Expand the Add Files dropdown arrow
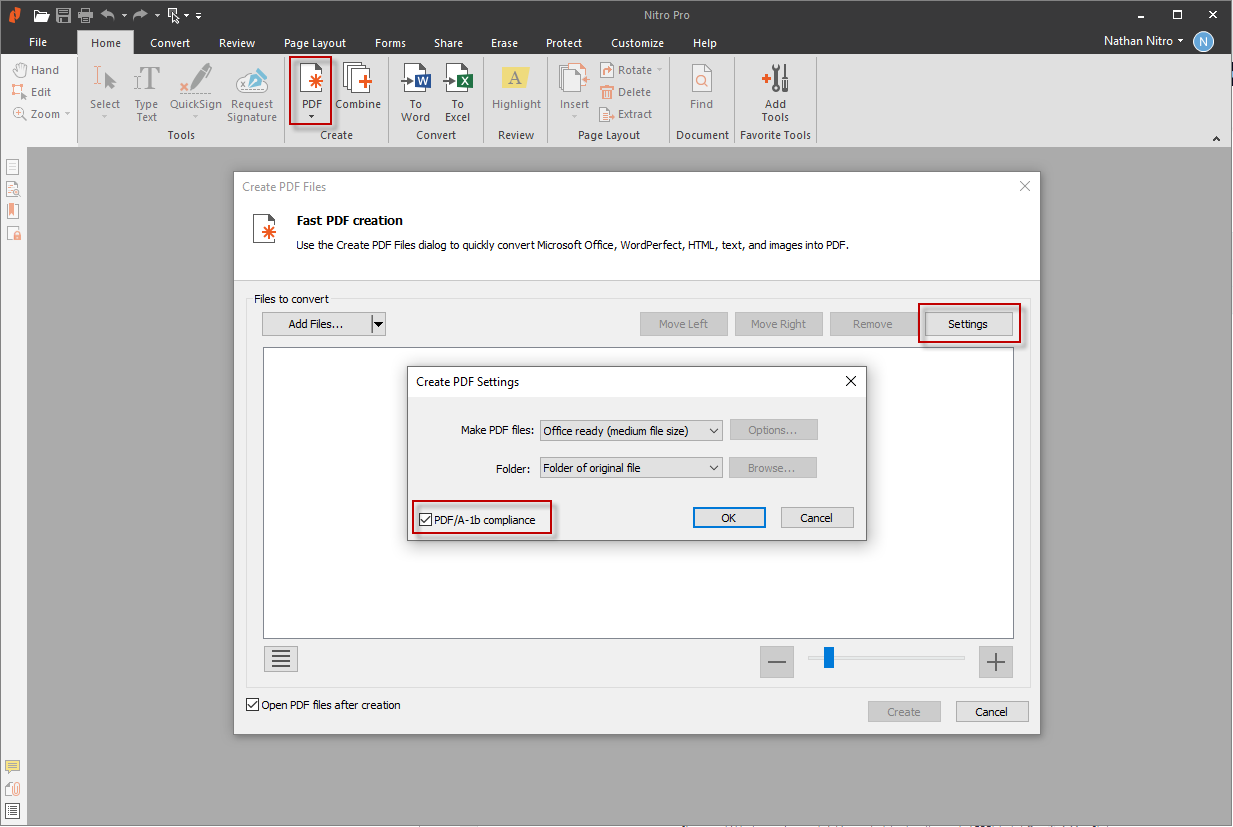The width and height of the screenshot is (1233, 827). [x=378, y=324]
